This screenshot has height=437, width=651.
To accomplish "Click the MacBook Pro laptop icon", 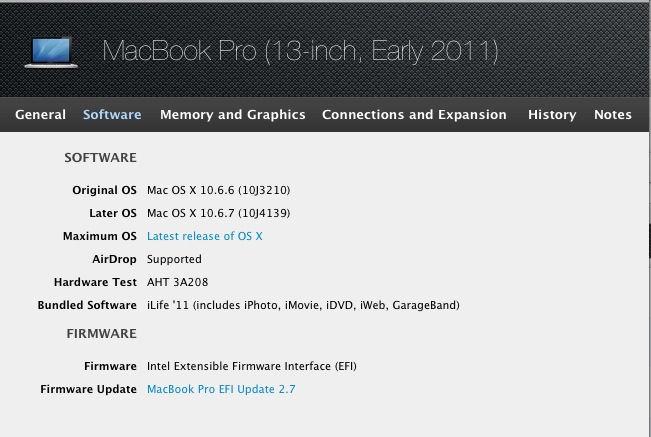I will 51,52.
